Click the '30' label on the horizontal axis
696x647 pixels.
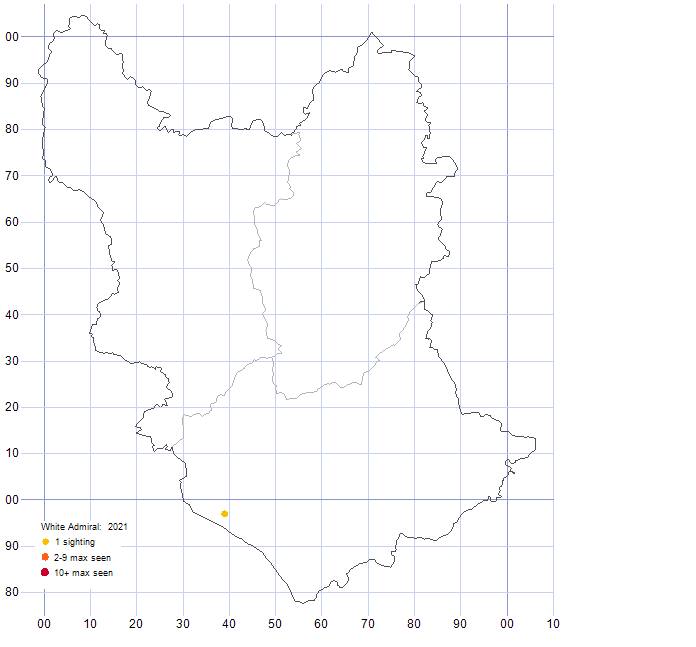[183, 623]
